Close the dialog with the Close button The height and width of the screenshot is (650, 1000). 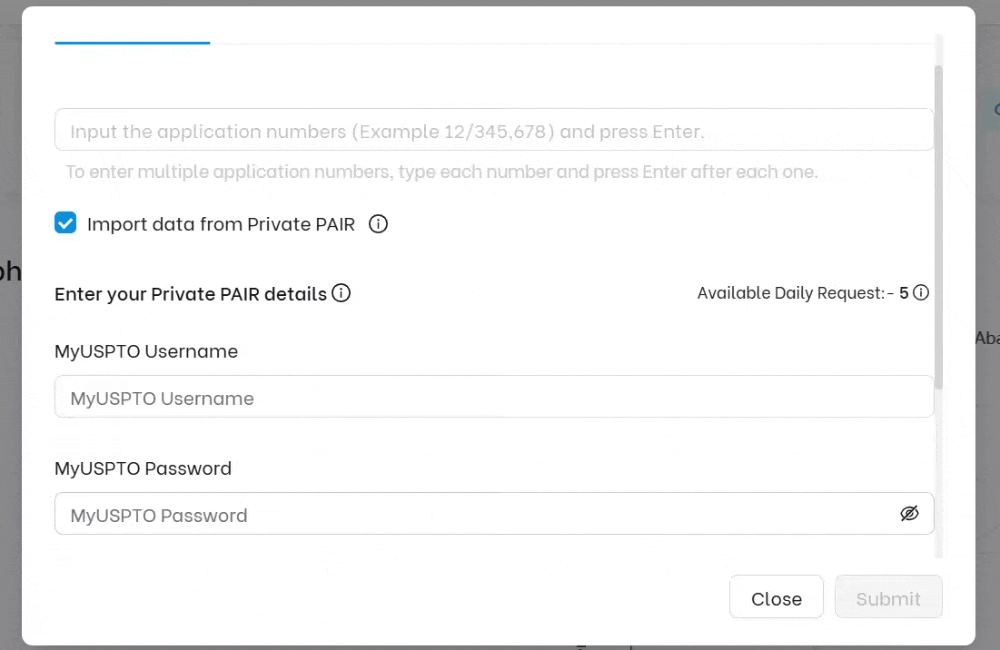(776, 597)
